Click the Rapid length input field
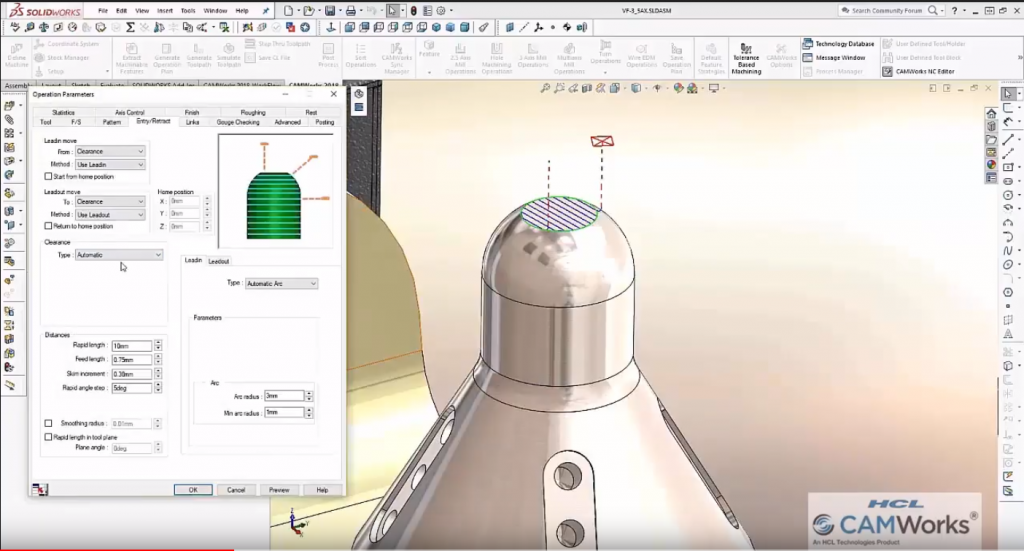1024x551 pixels. pyautogui.click(x=131, y=346)
